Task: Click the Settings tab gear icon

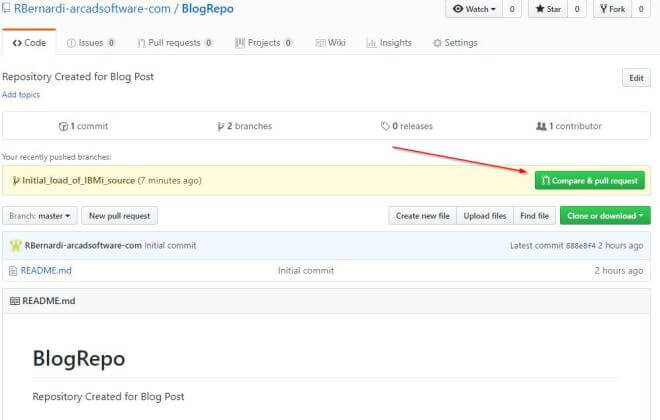Action: [437, 43]
